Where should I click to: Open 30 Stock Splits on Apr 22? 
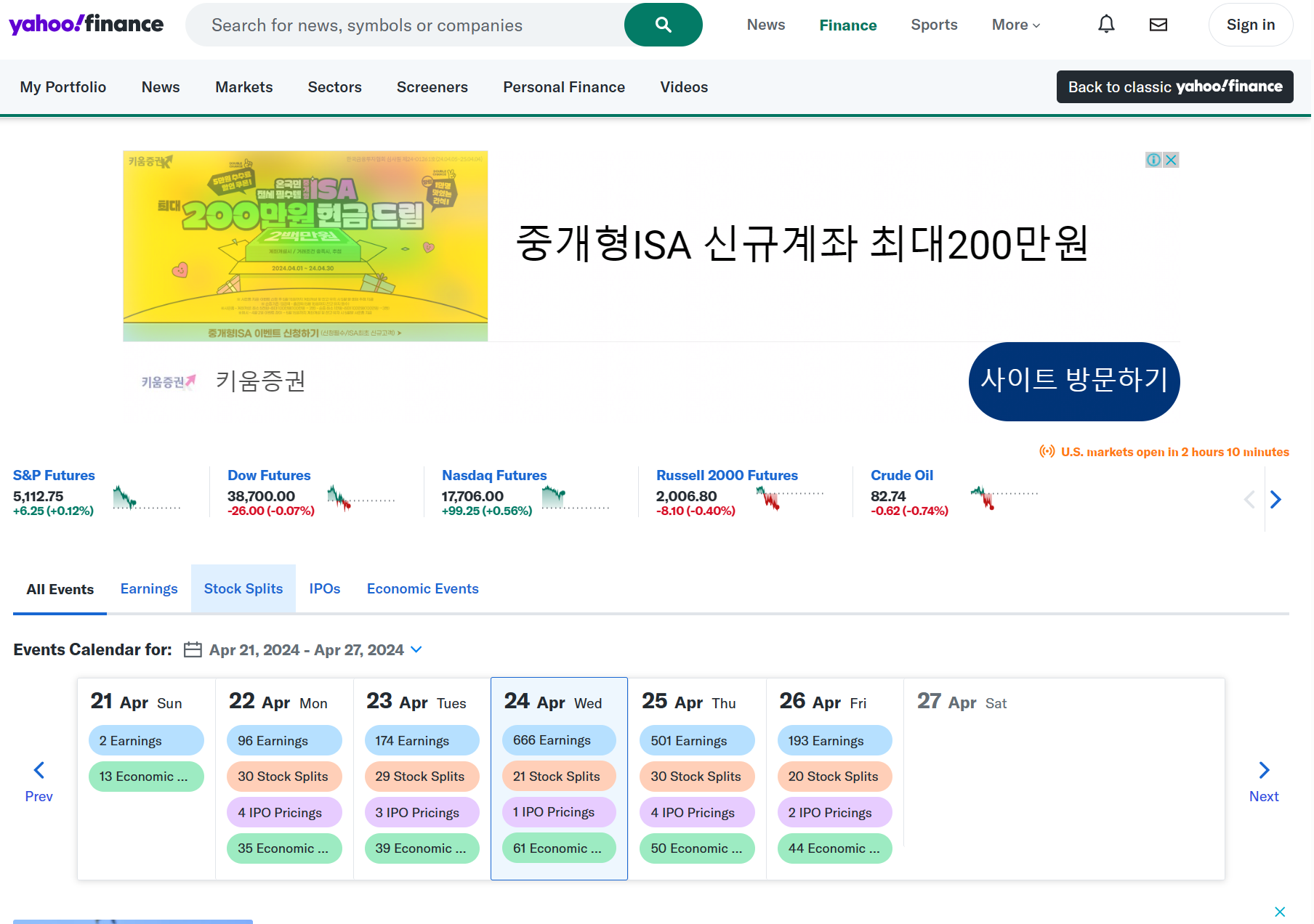coord(284,777)
